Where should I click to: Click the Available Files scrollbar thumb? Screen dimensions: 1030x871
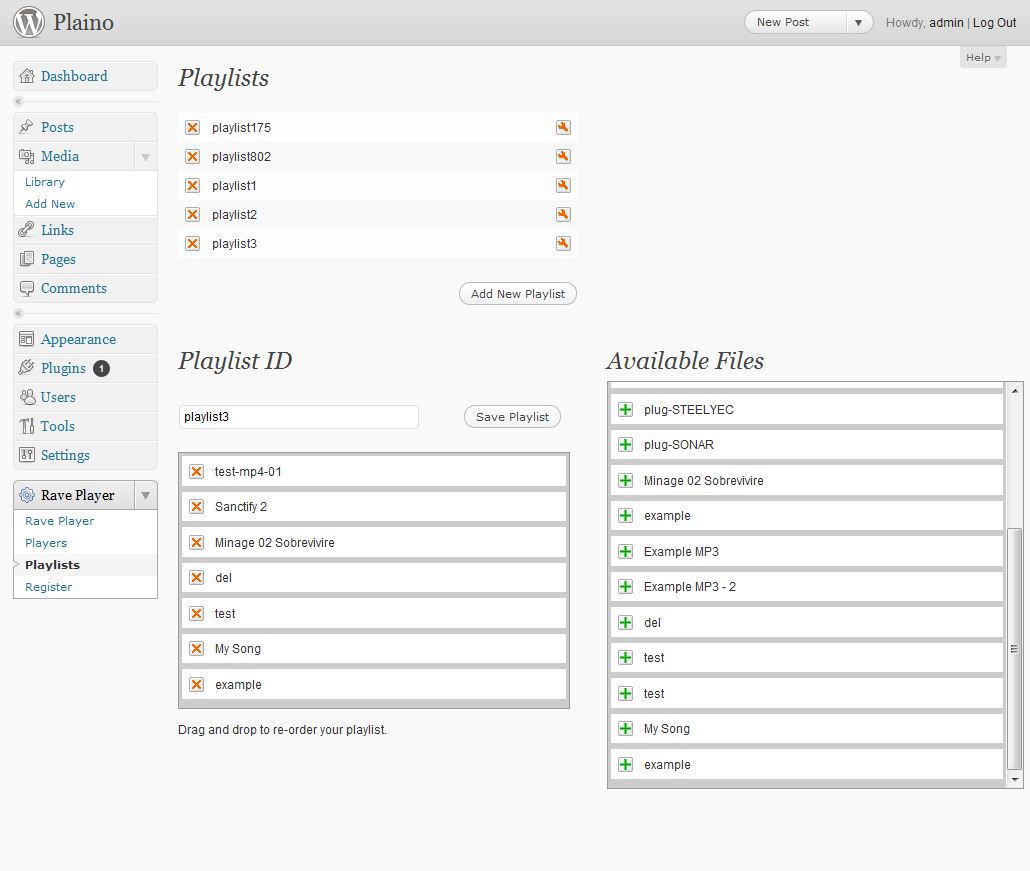1015,648
